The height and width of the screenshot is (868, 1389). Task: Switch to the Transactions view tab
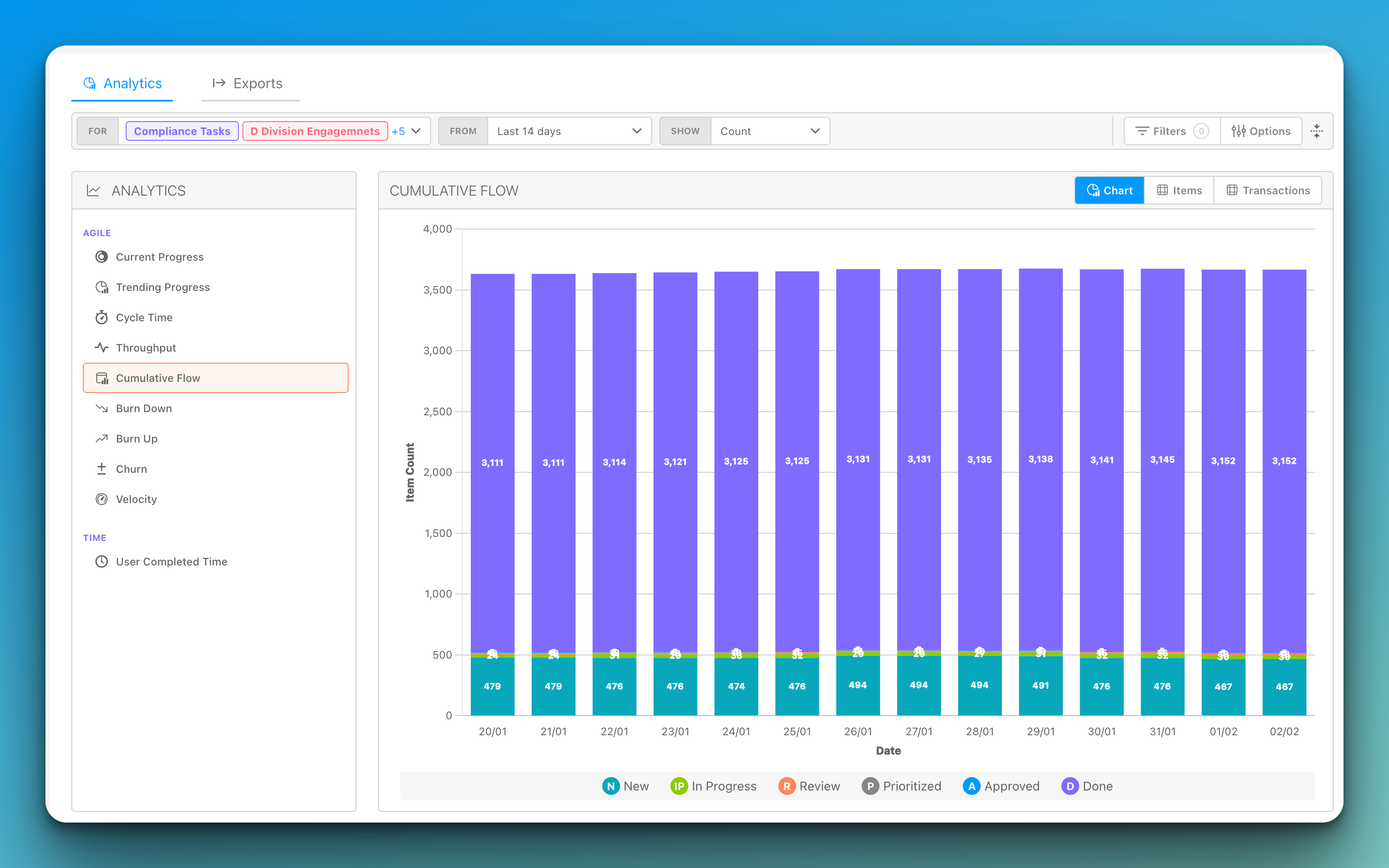pos(1267,190)
